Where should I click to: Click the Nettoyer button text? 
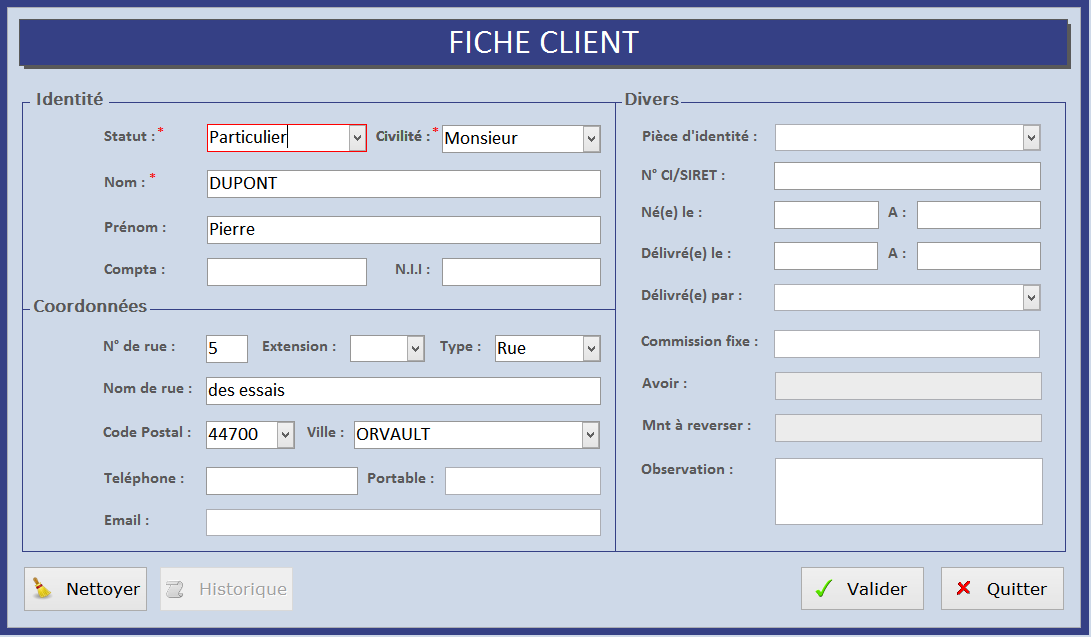(103, 589)
